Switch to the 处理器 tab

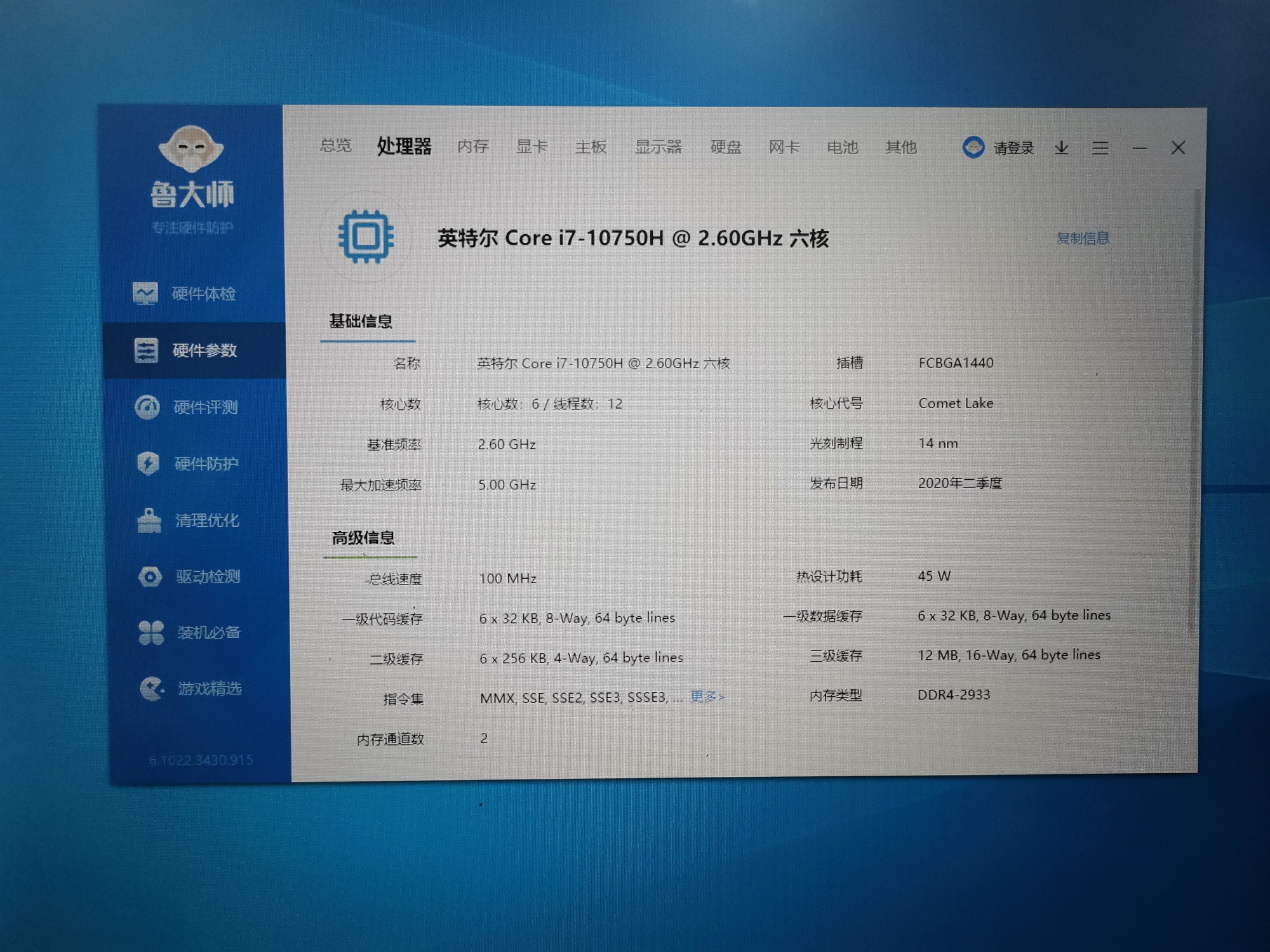point(404,146)
